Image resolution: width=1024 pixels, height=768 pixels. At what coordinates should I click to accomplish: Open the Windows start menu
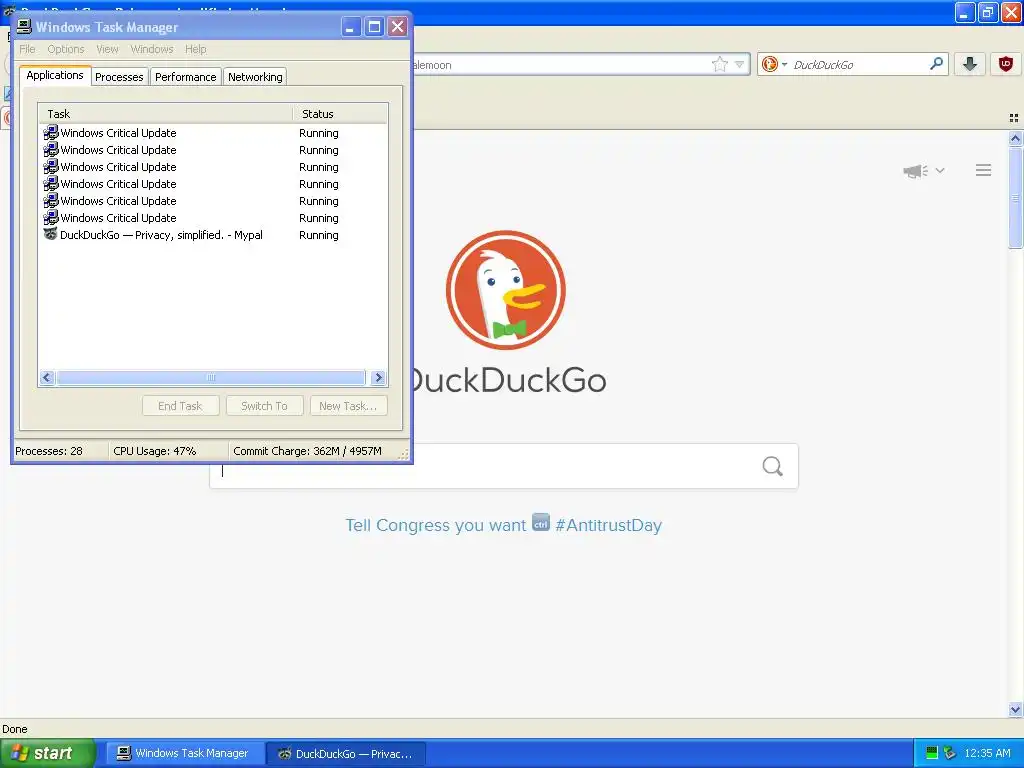click(x=47, y=753)
